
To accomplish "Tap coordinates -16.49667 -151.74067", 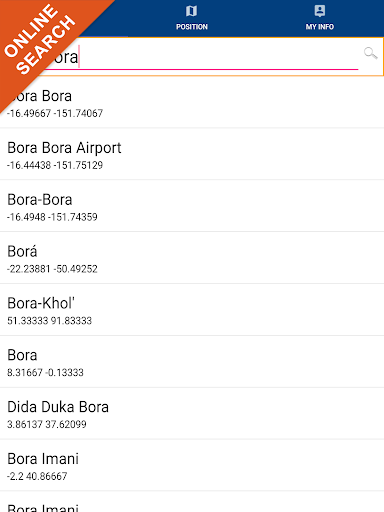I will pos(55,113).
